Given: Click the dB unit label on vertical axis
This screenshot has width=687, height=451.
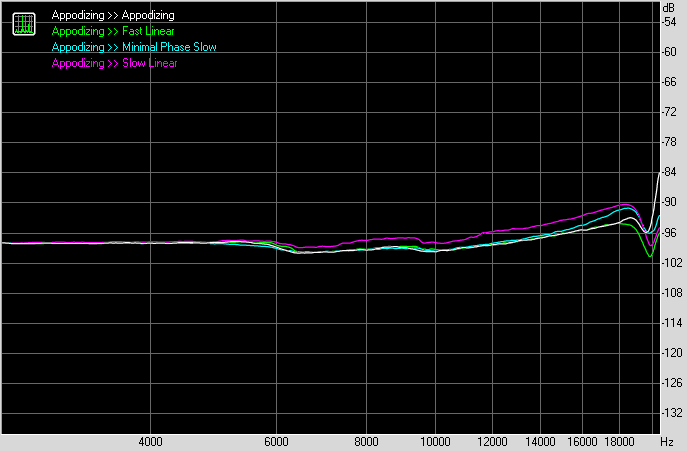Looking at the screenshot, I should point(669,8).
